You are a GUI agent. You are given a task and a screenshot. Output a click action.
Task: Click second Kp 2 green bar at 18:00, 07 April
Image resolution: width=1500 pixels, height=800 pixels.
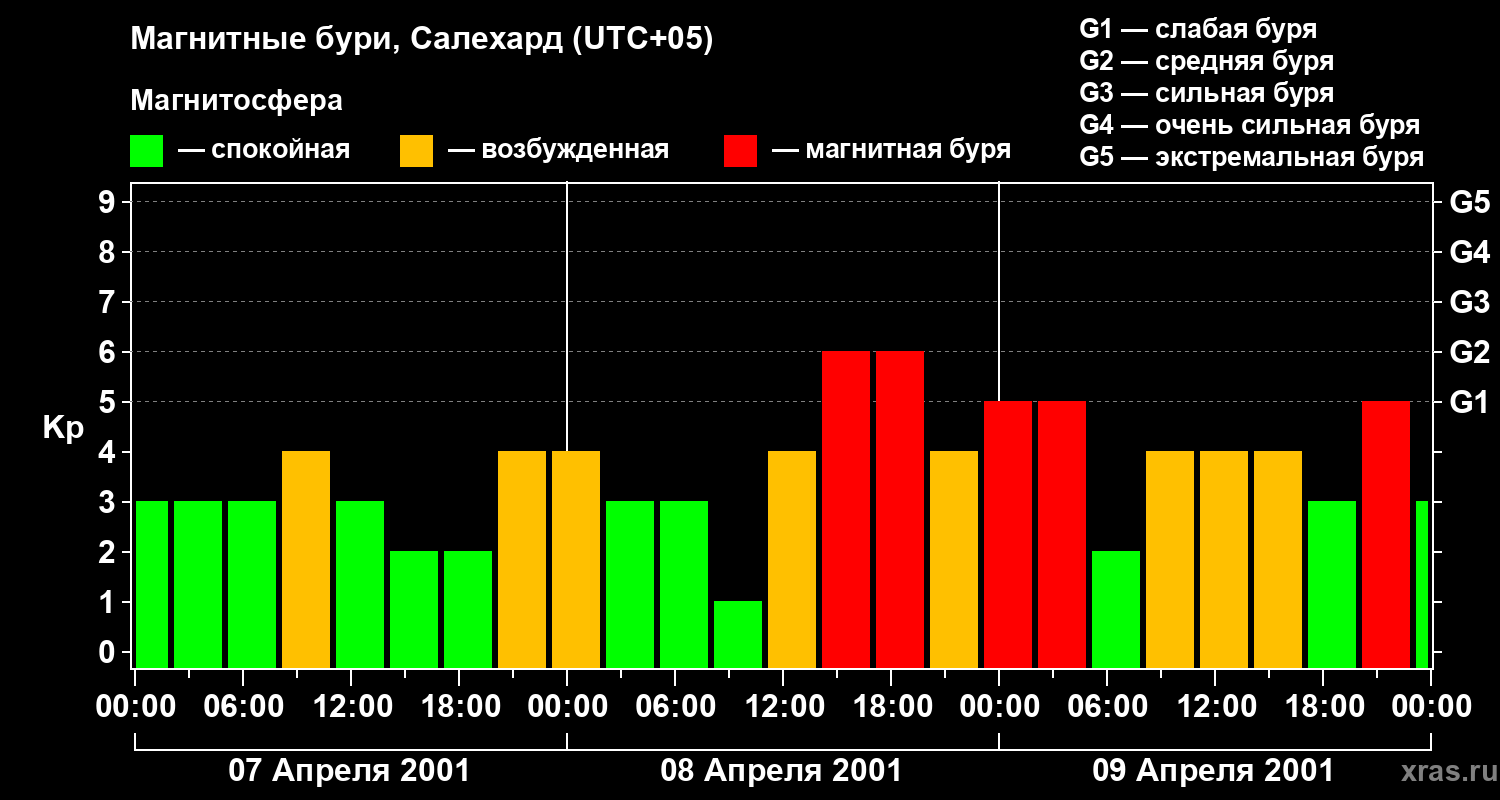(468, 609)
